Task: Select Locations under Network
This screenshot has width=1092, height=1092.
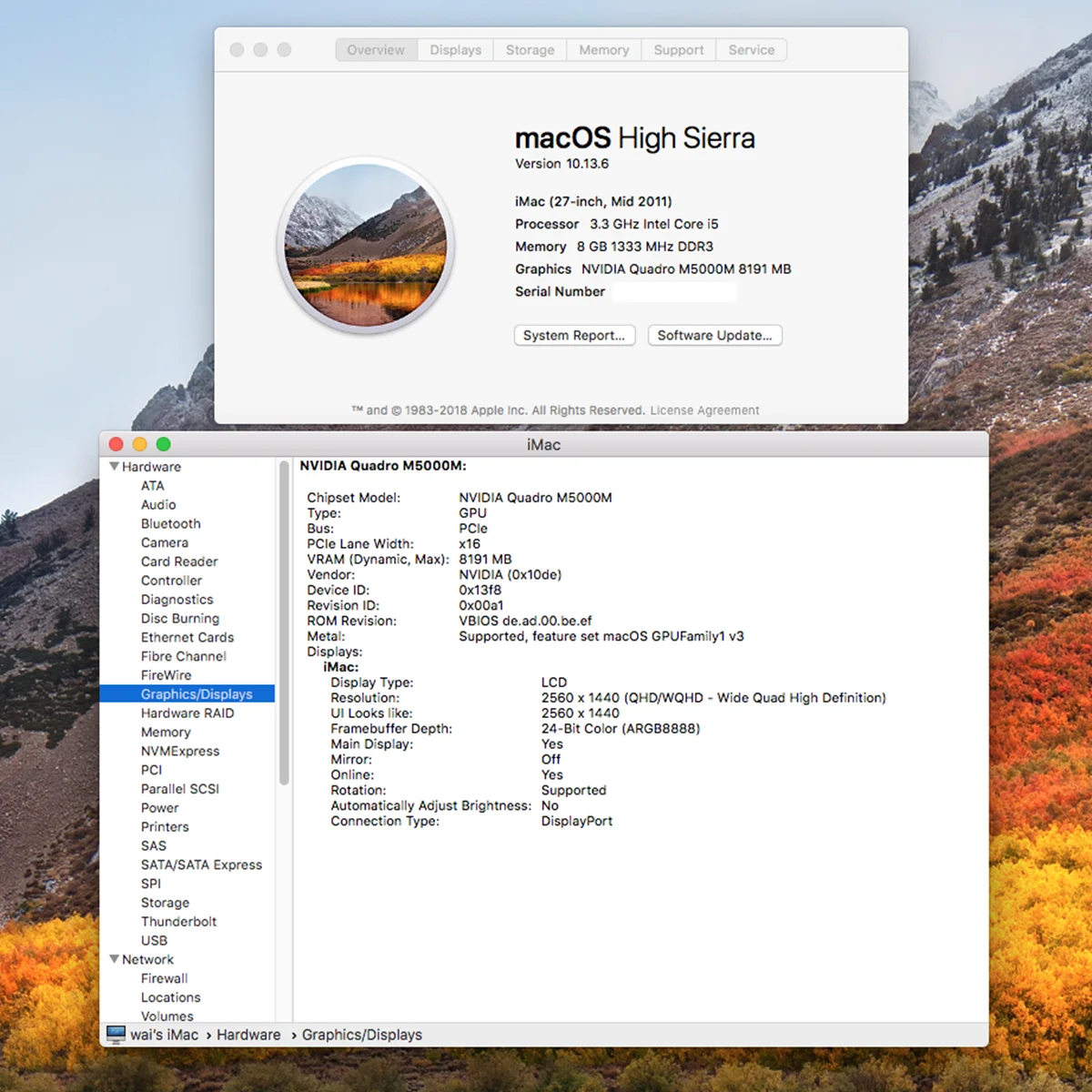Action: click(x=171, y=997)
